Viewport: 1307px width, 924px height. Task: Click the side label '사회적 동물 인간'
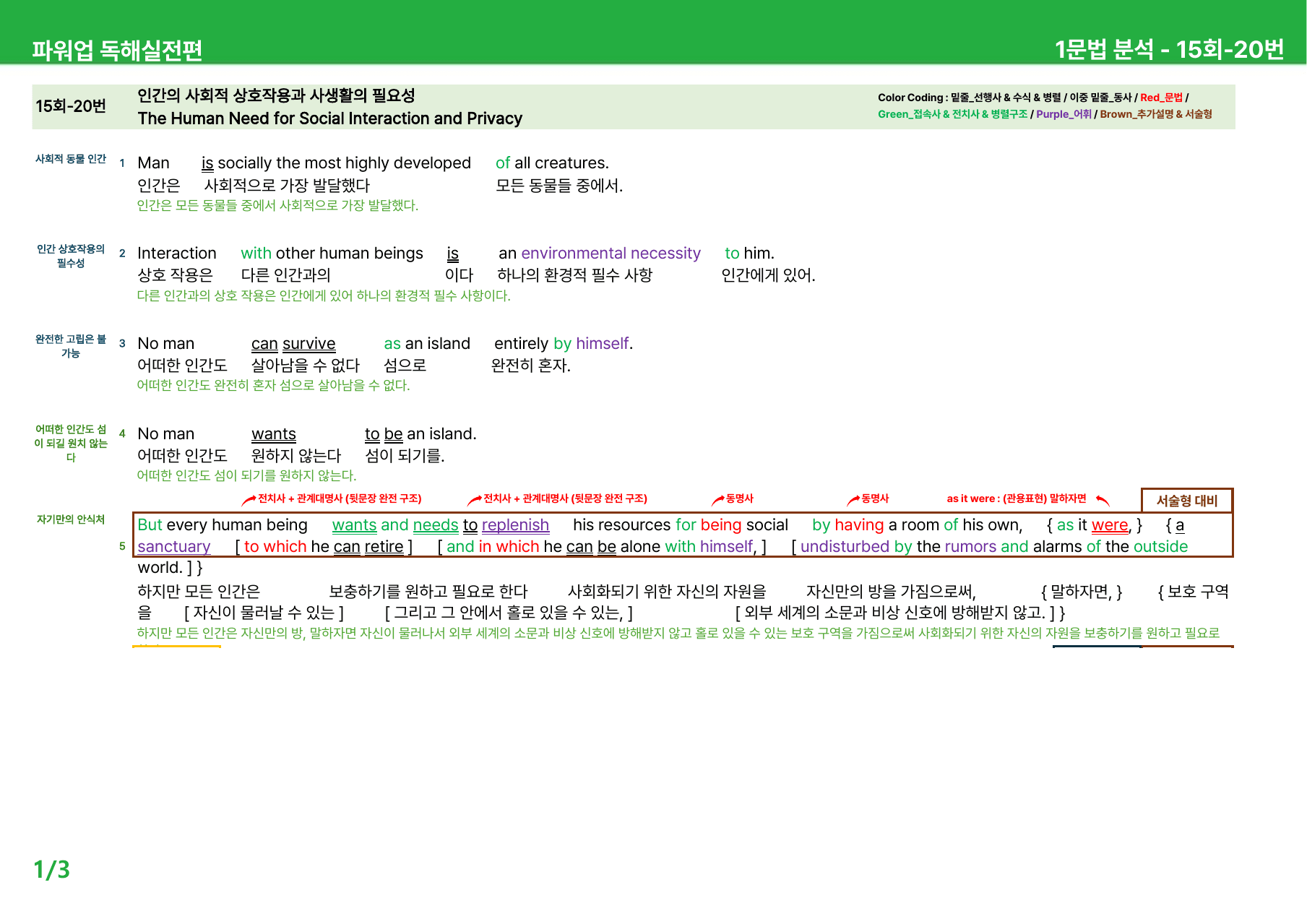click(x=71, y=159)
